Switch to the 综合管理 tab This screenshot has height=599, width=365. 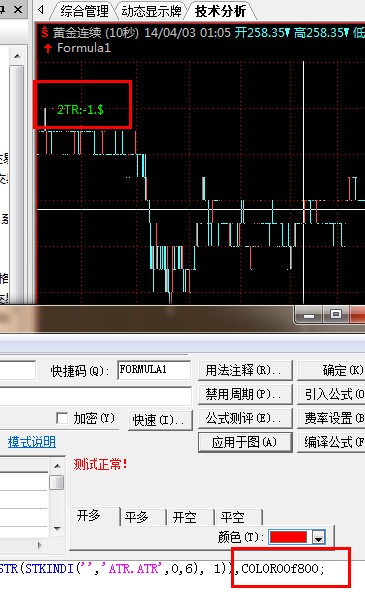84,11
